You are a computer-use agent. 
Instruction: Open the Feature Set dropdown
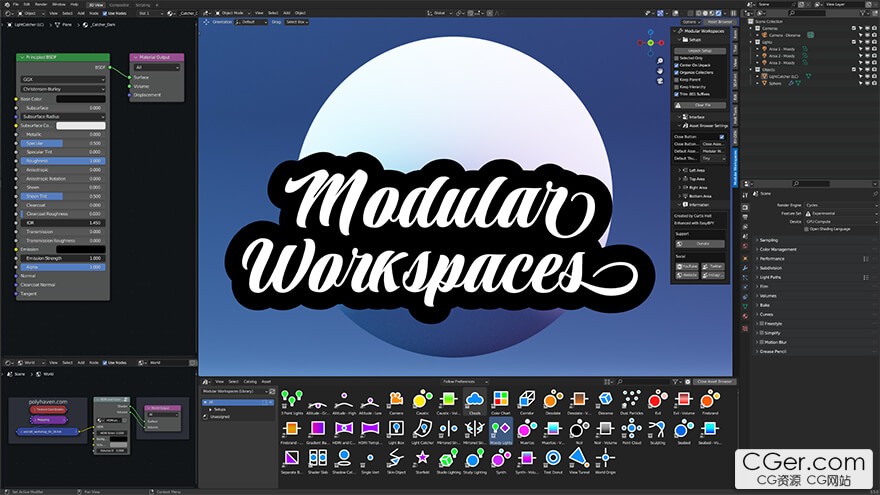point(840,213)
